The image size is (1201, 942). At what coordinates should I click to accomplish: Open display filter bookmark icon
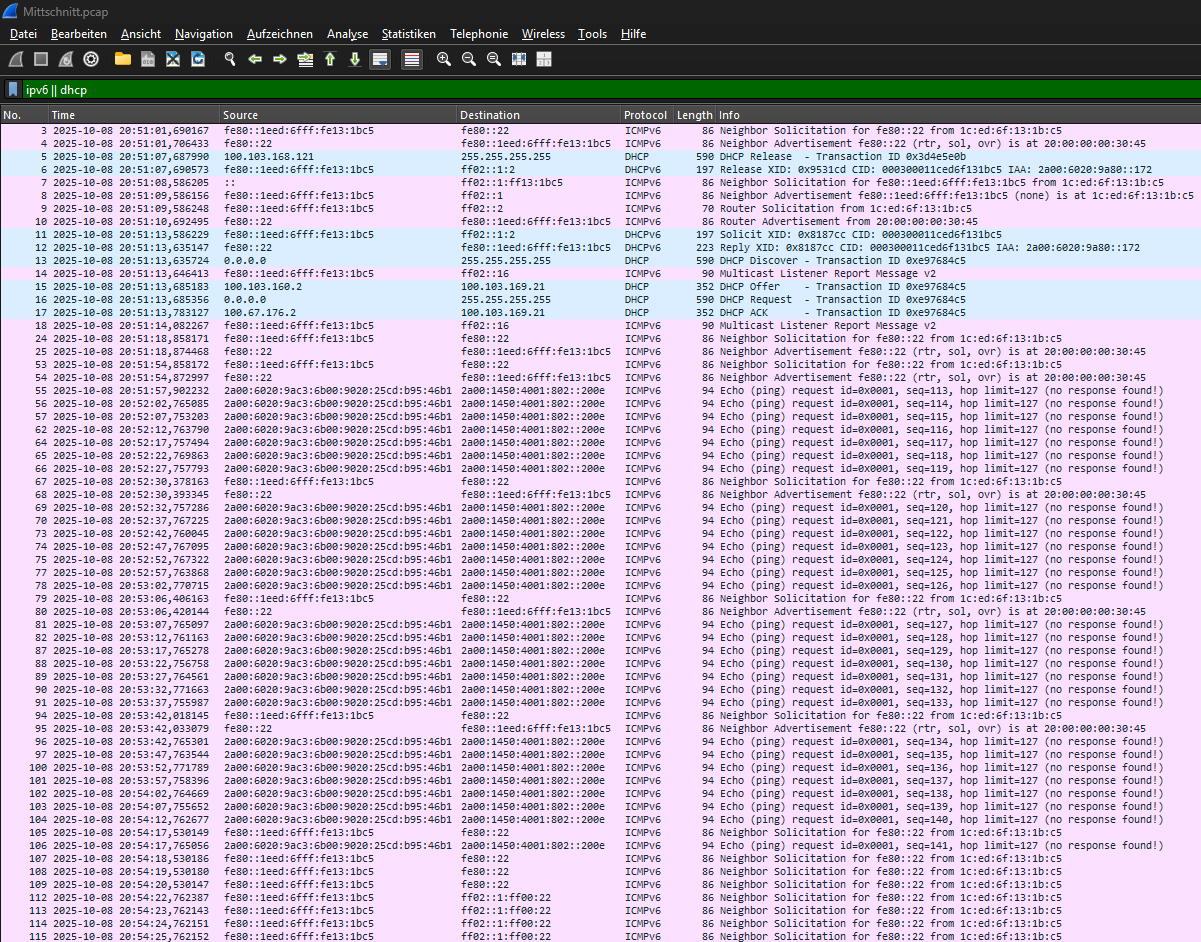pyautogui.click(x=13, y=90)
